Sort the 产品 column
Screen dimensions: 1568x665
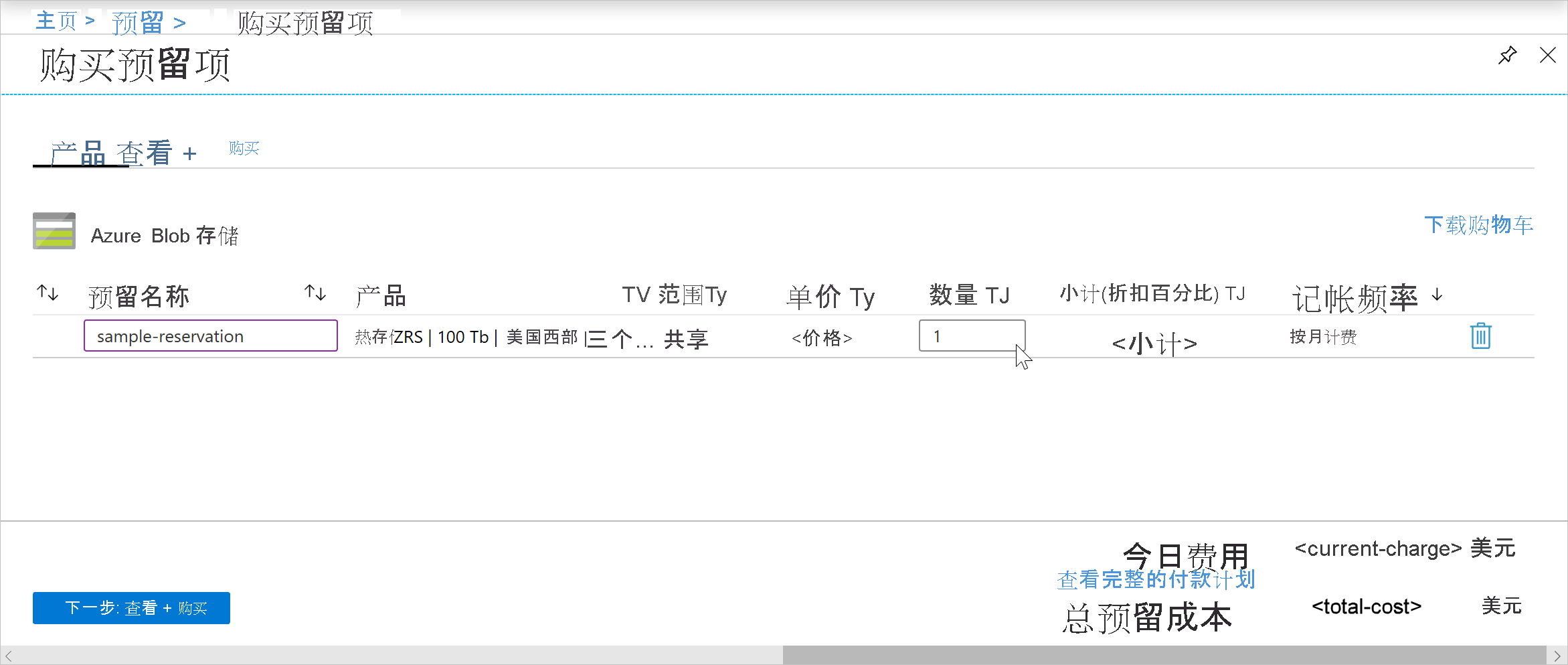(x=314, y=293)
